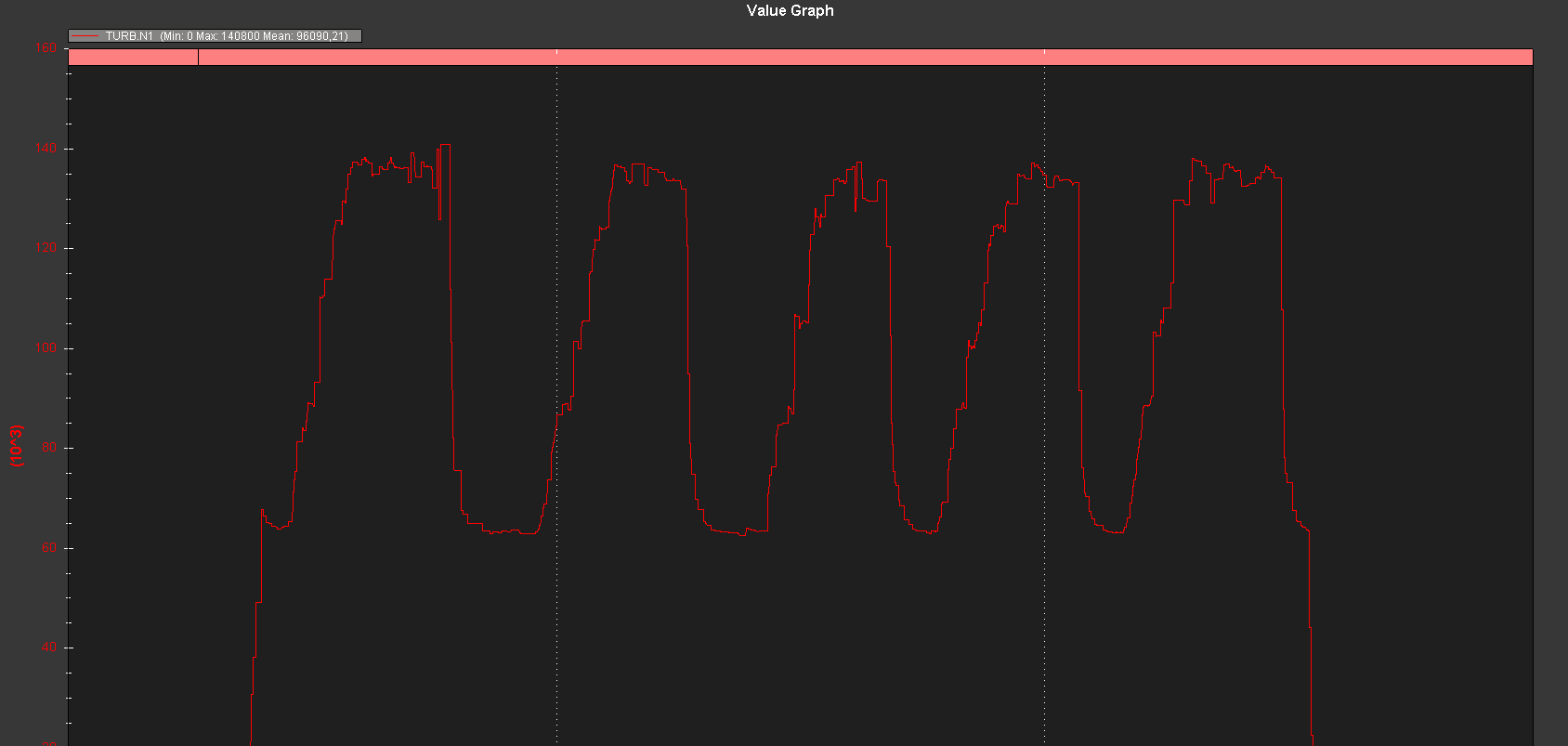Image resolution: width=1568 pixels, height=746 pixels.
Task: Click the 60 label on the Y axis
Action: click(48, 548)
